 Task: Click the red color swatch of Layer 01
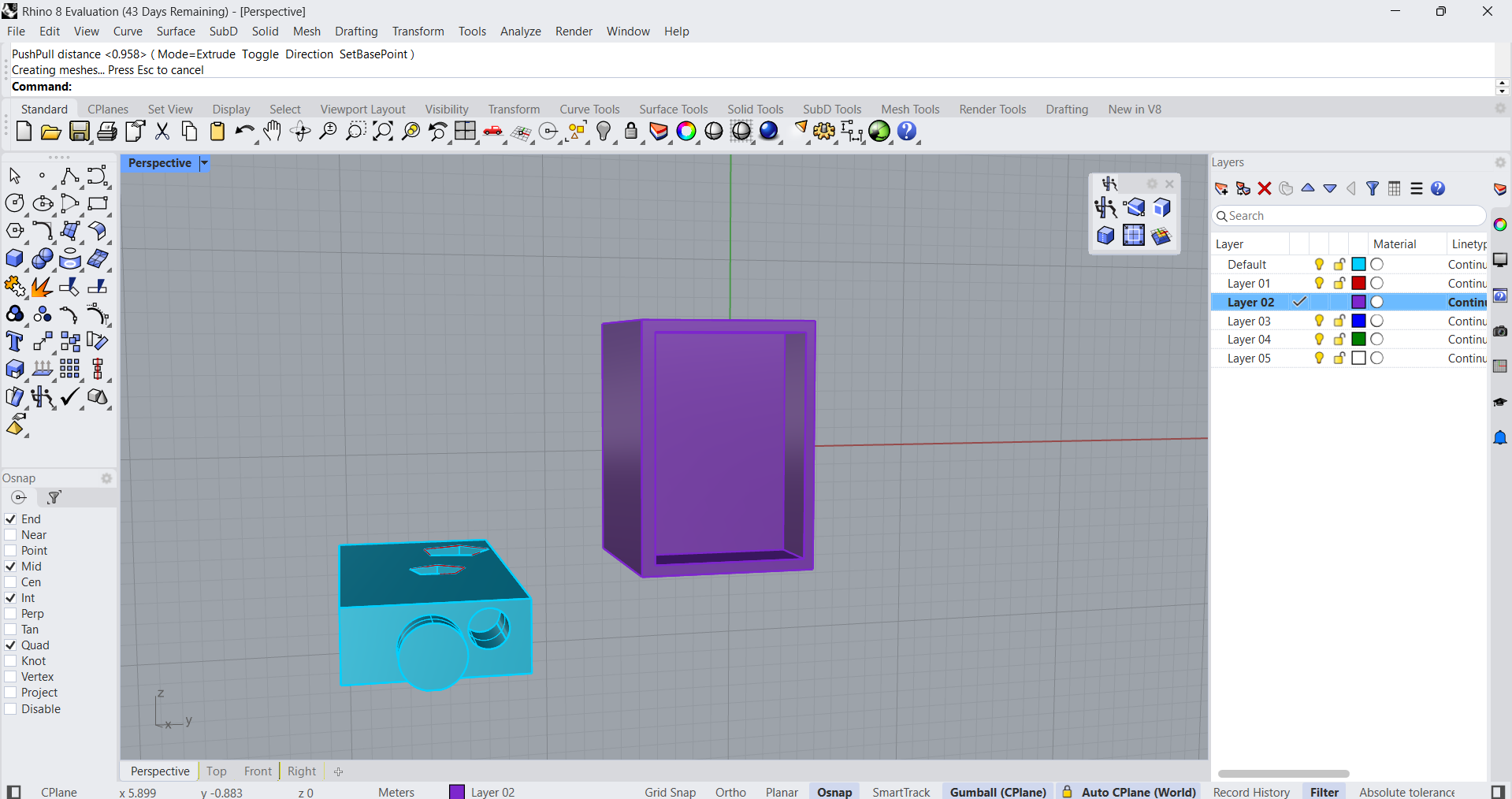(1358, 284)
